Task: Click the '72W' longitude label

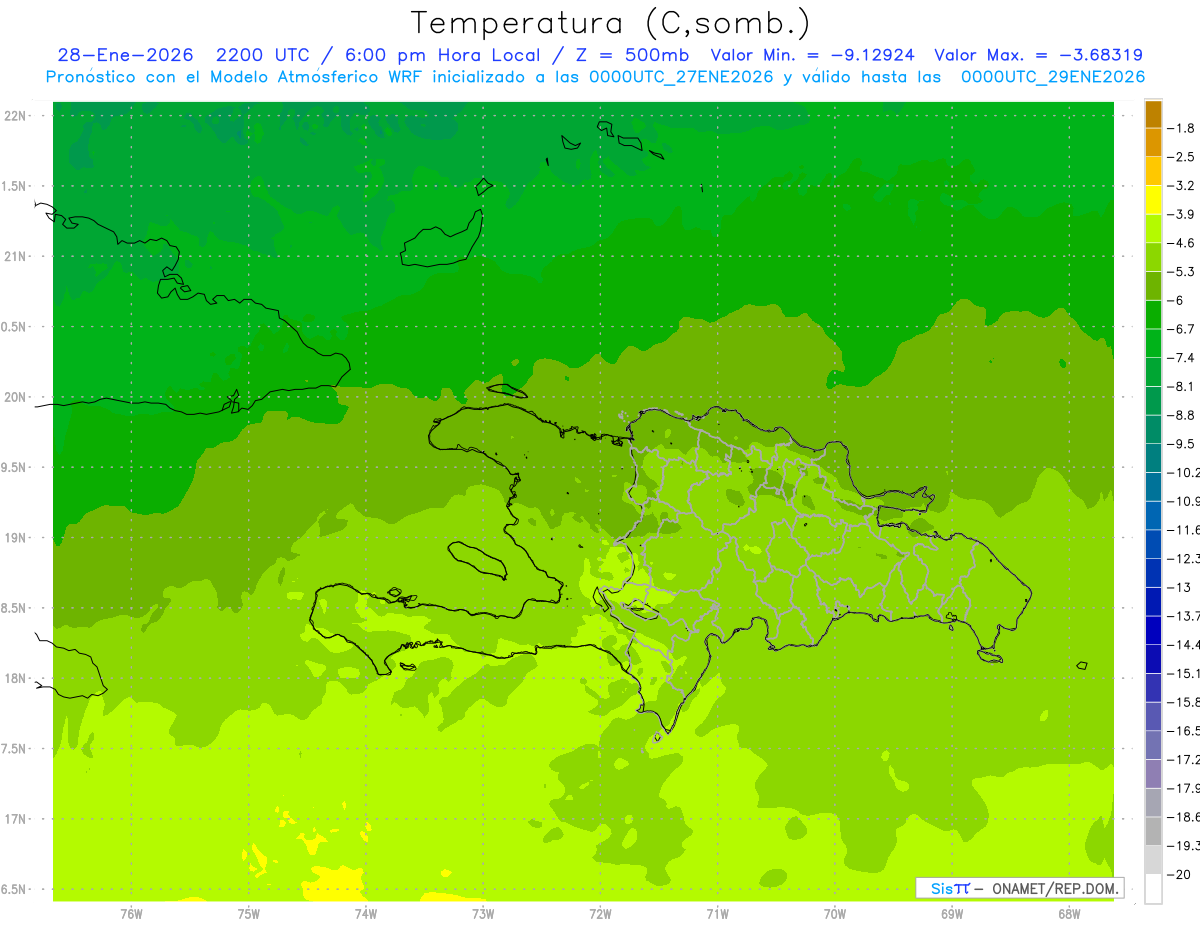Action: click(600, 913)
